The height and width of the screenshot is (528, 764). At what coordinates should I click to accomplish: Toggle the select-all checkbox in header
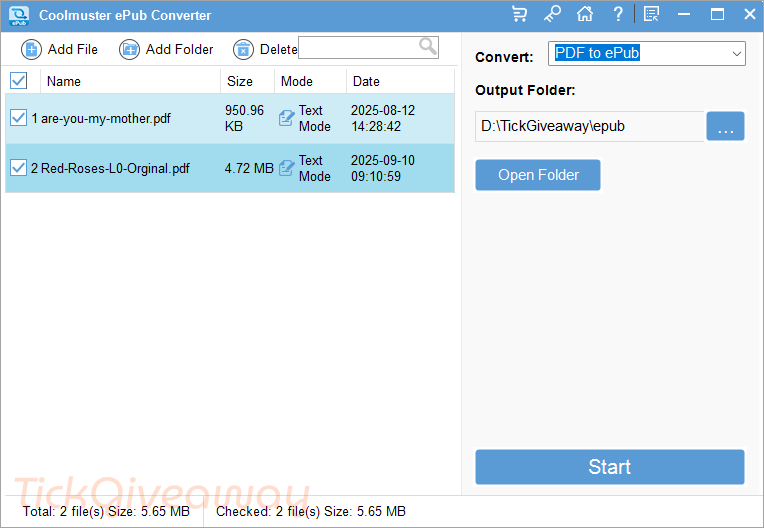19,81
